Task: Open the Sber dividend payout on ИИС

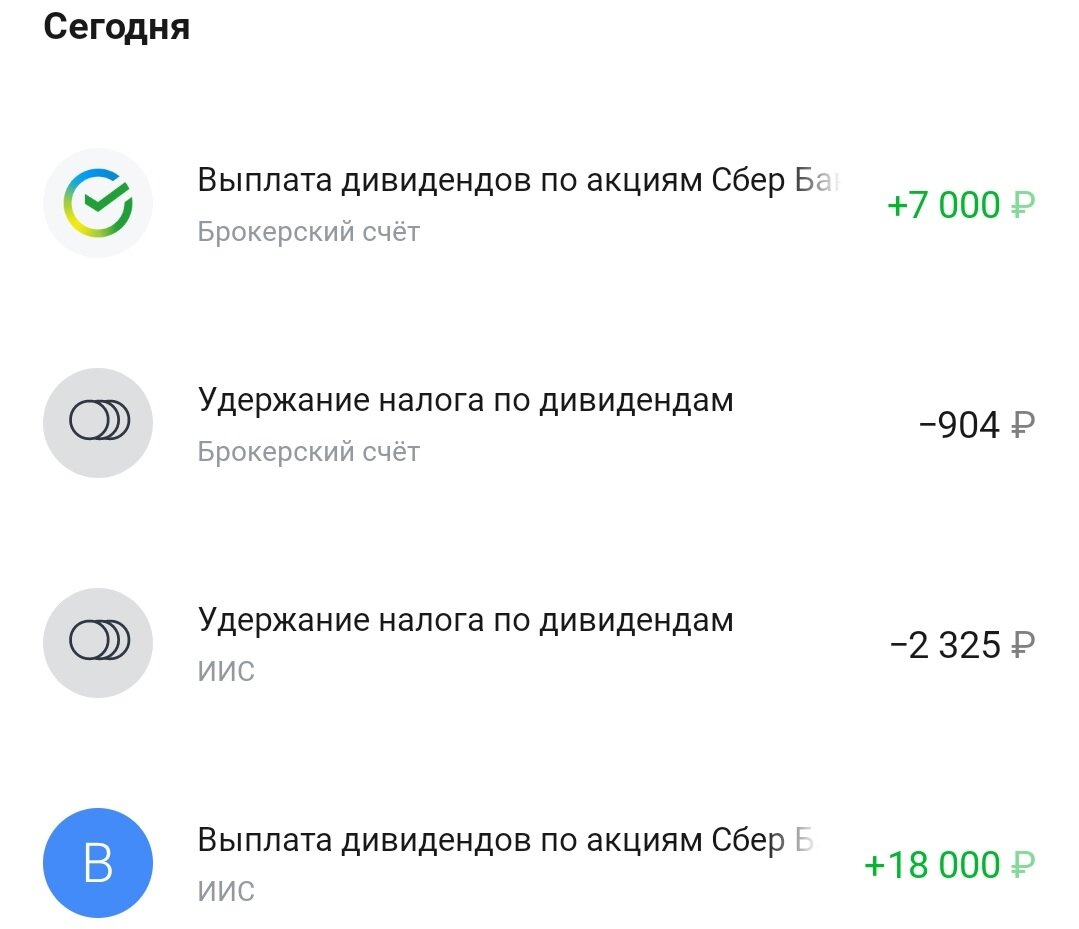Action: point(540,863)
